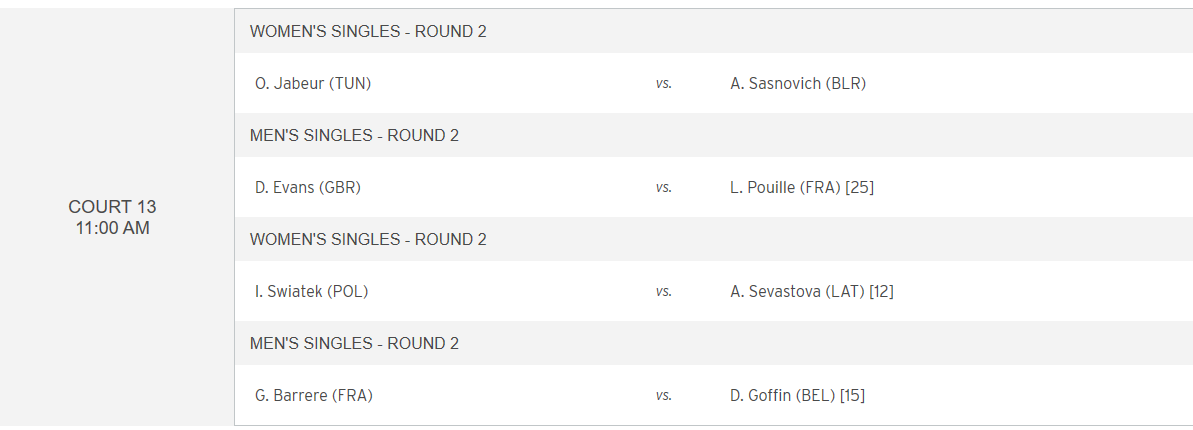Click 'vs.' in Swiatek vs Sevastova match
This screenshot has height=430, width=1193.
coord(664,292)
